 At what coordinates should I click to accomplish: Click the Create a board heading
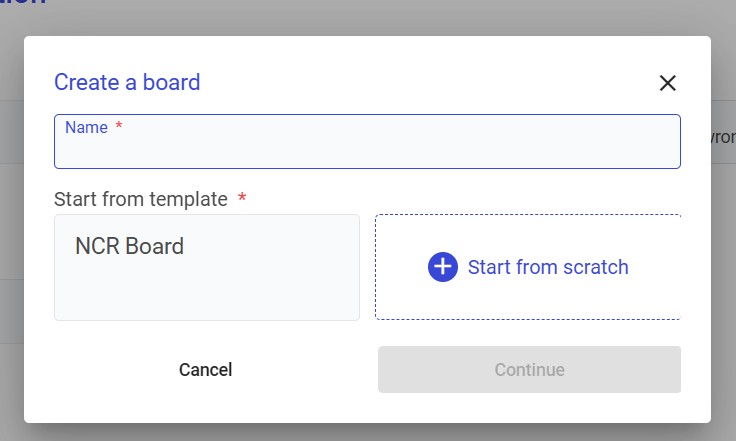pos(127,82)
